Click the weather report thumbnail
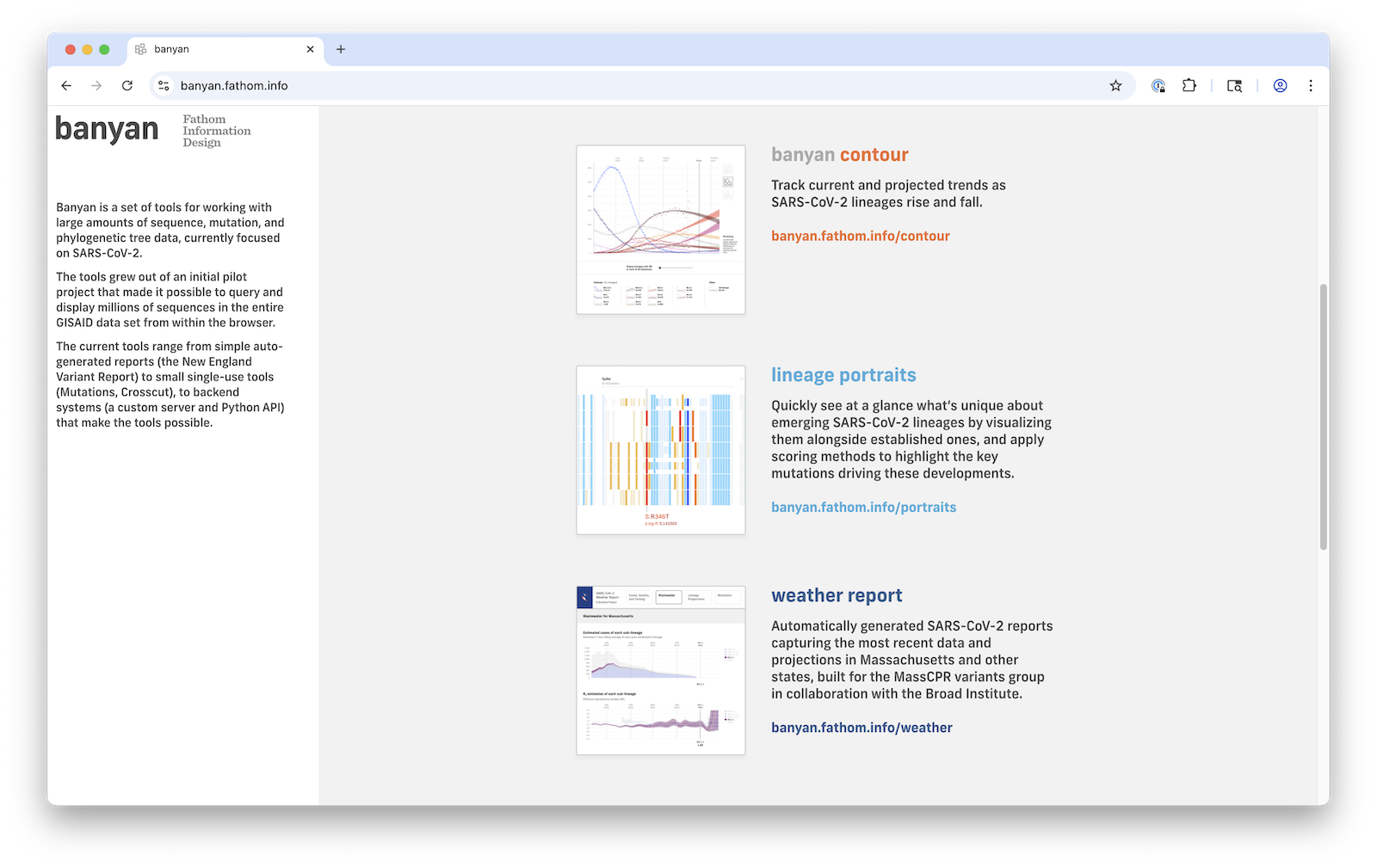 (x=660, y=671)
